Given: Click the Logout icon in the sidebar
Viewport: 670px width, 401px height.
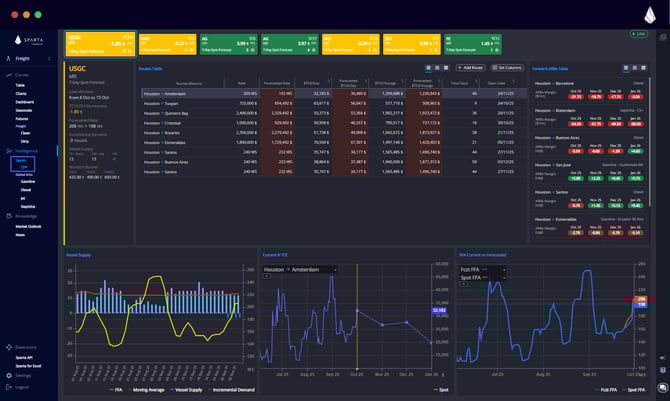Looking at the screenshot, I should click(x=8, y=386).
